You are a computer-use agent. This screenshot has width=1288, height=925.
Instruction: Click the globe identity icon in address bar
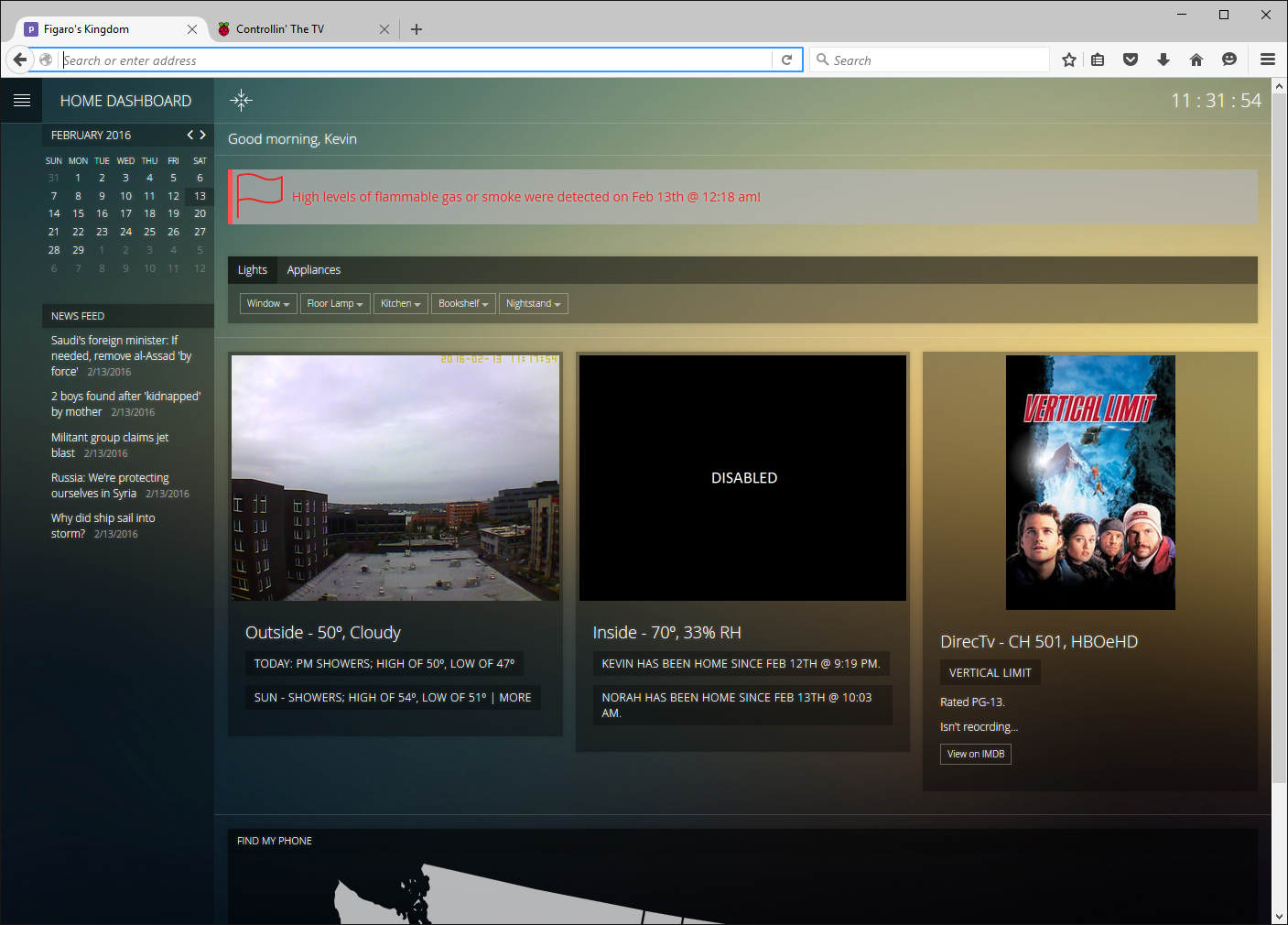coord(46,60)
